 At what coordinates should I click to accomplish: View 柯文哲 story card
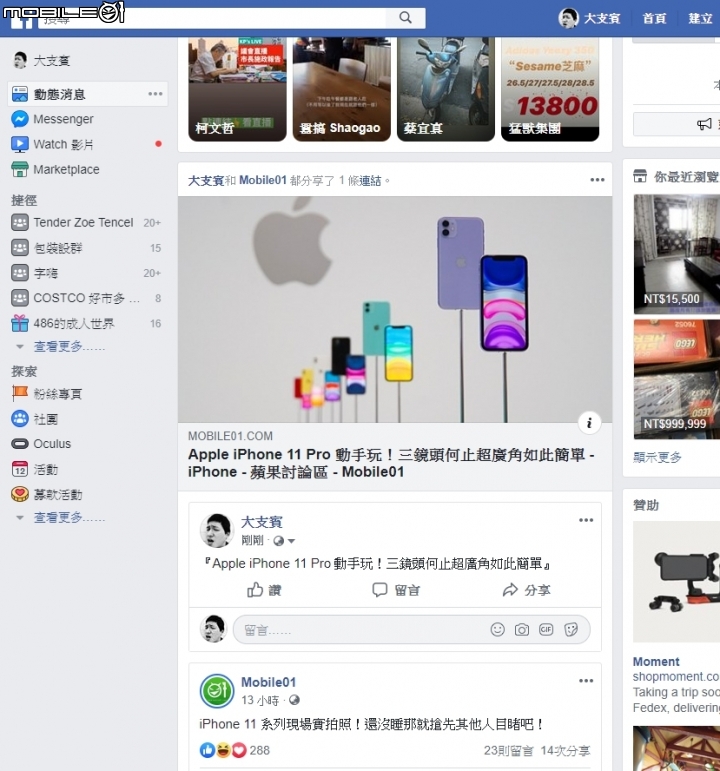pyautogui.click(x=237, y=89)
